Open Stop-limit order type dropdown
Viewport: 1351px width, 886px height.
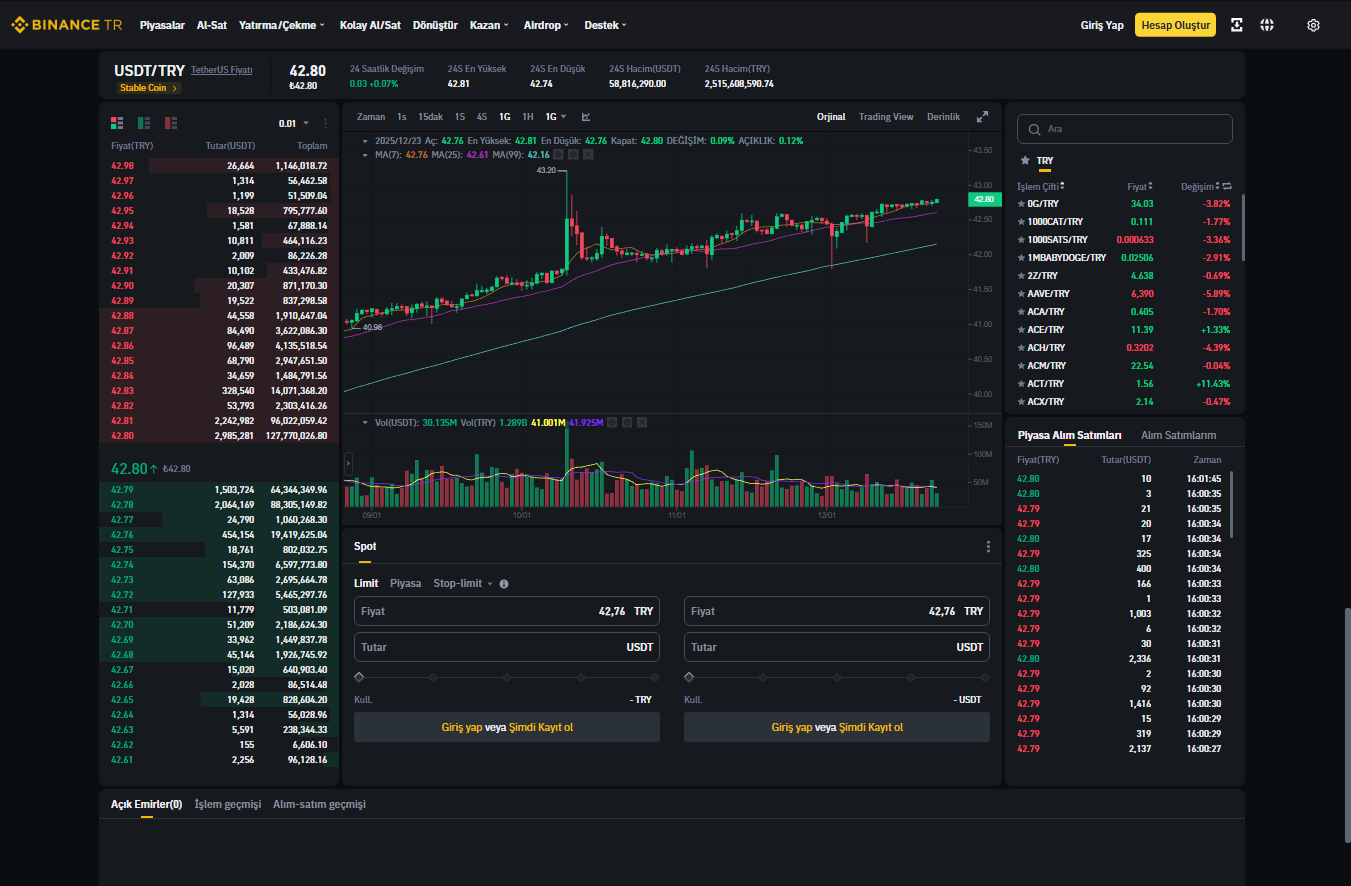pos(463,584)
